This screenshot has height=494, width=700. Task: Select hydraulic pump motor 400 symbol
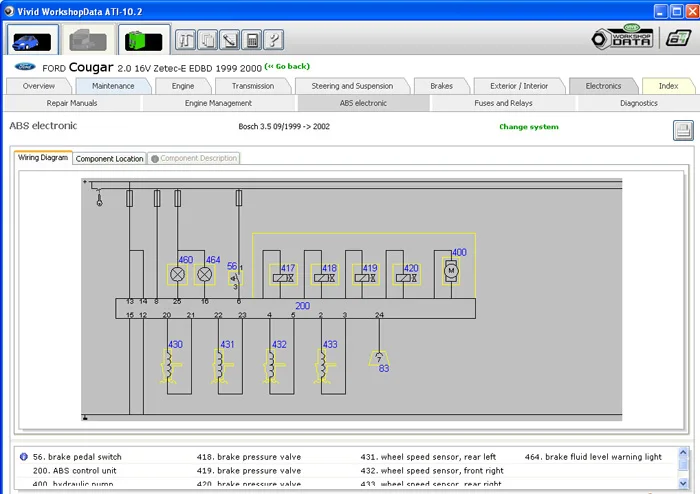(451, 270)
